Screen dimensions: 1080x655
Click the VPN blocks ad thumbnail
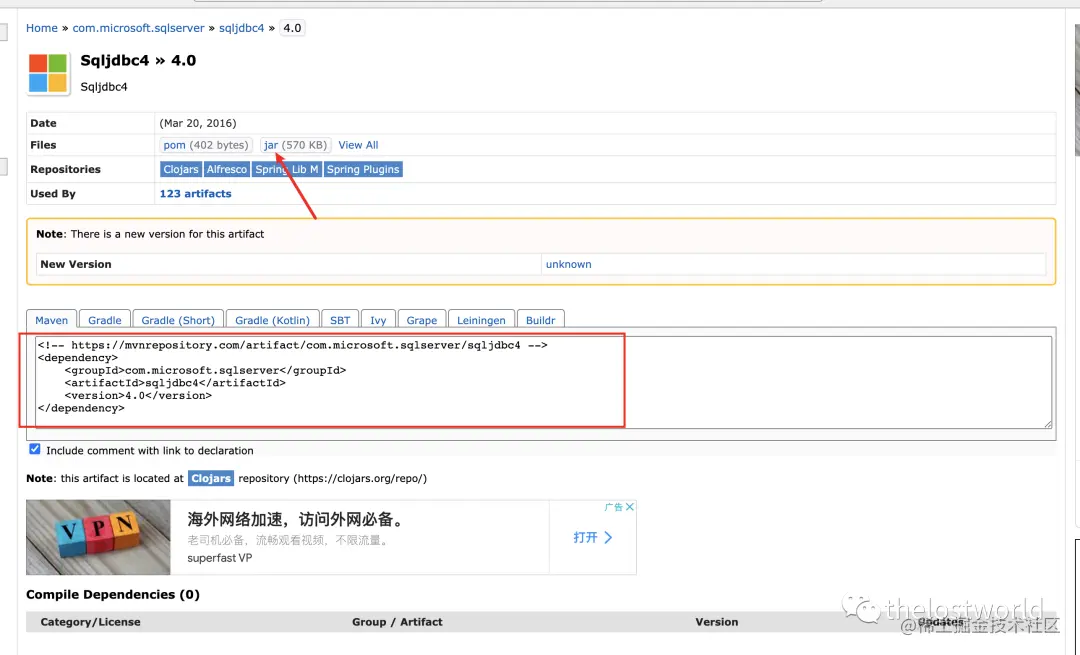tap(98, 537)
